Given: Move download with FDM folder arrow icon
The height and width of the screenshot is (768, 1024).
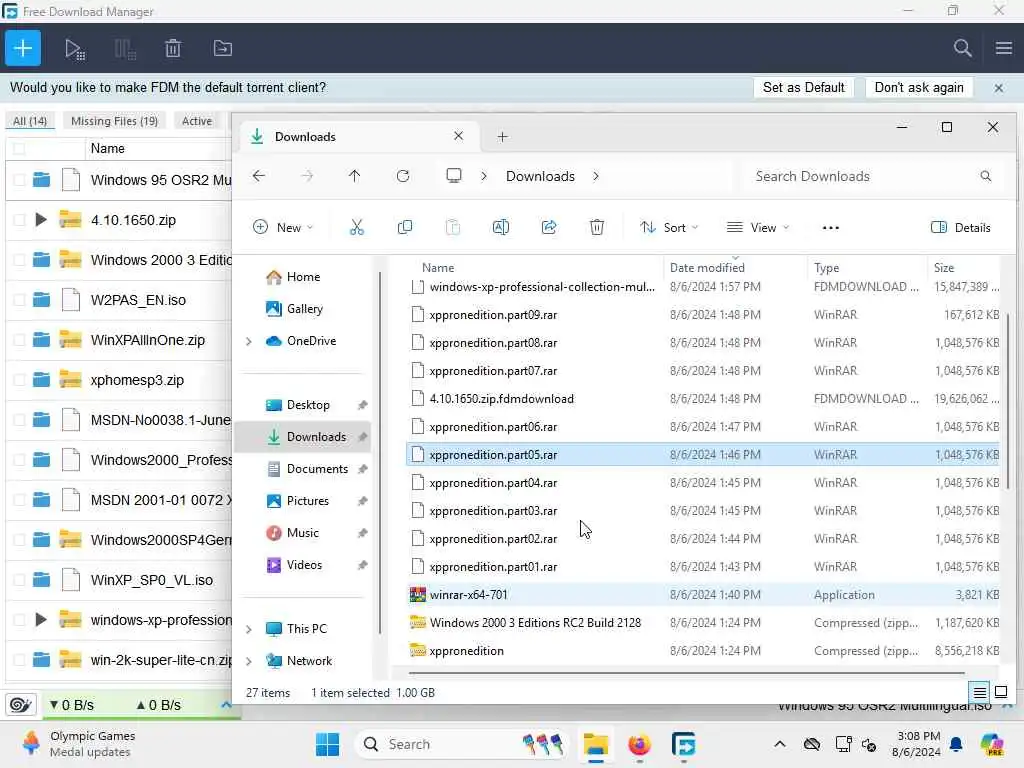Looking at the screenshot, I should [x=223, y=48].
